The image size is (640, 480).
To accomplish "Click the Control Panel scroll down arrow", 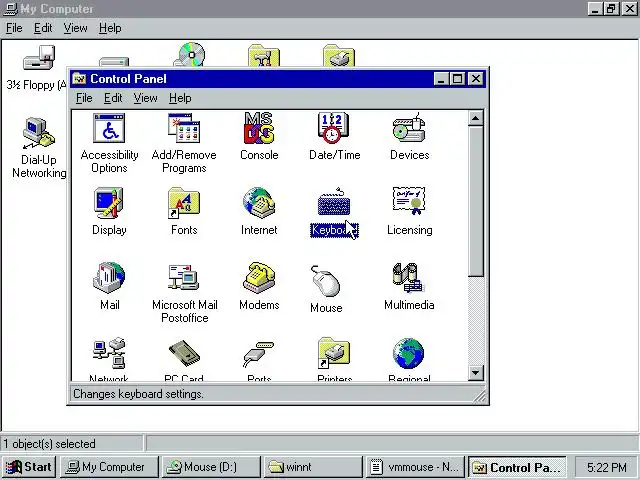I will click(476, 373).
